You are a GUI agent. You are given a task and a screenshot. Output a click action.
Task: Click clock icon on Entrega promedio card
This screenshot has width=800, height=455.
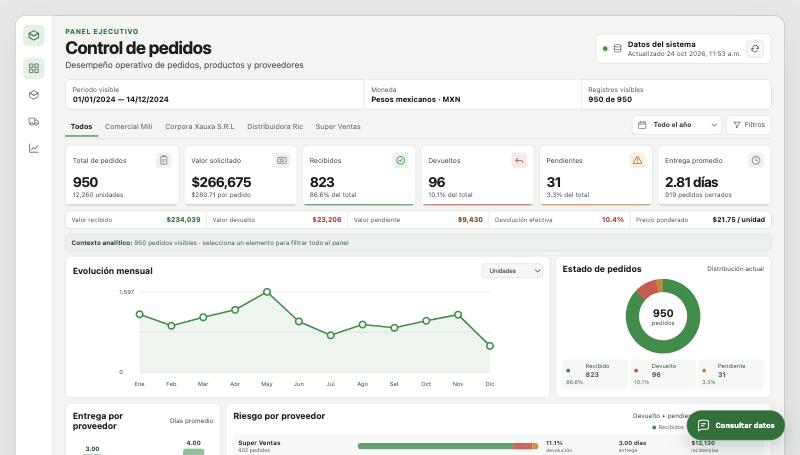pos(756,160)
